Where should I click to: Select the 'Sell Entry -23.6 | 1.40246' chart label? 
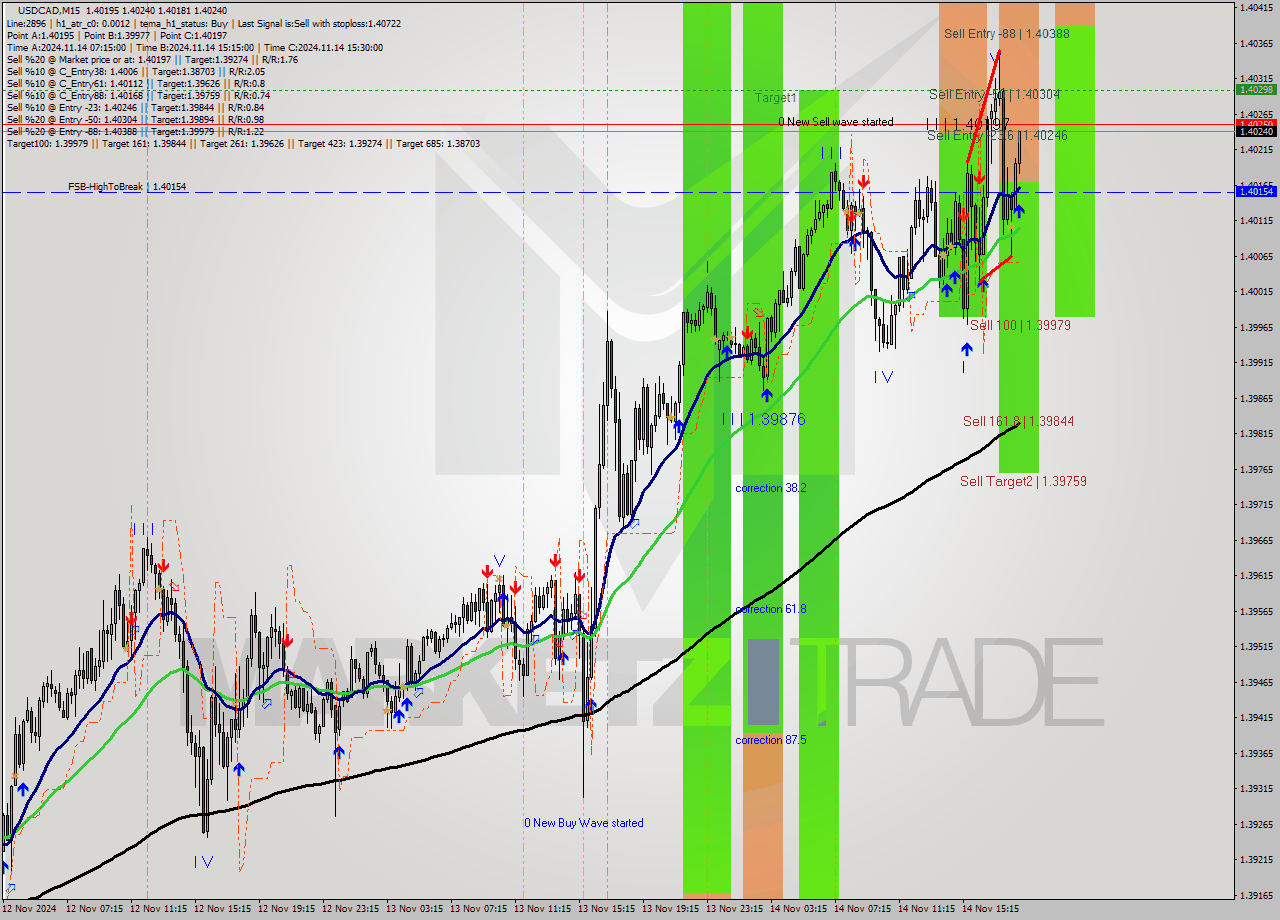point(997,135)
